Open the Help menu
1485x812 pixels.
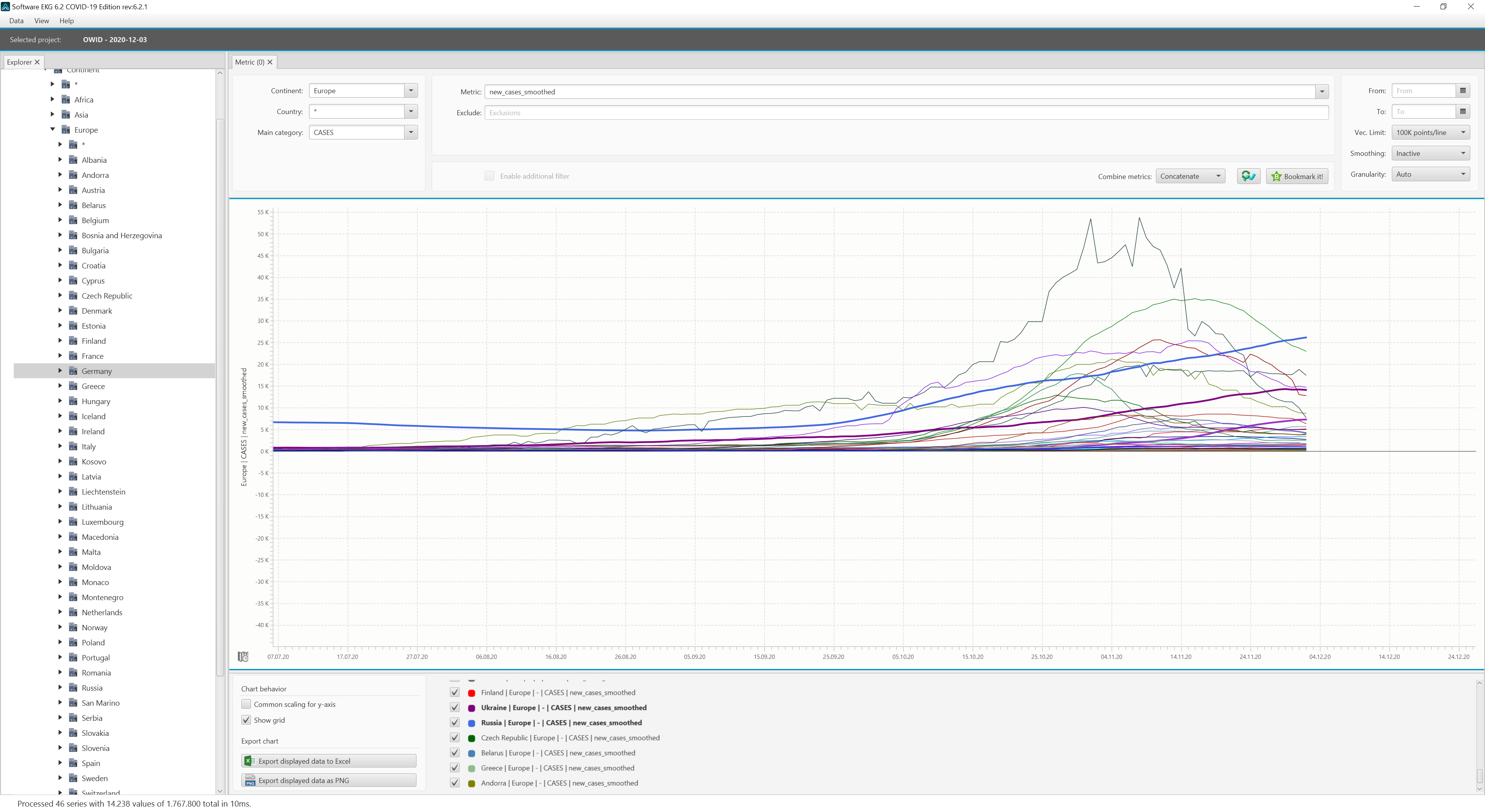[x=66, y=21]
